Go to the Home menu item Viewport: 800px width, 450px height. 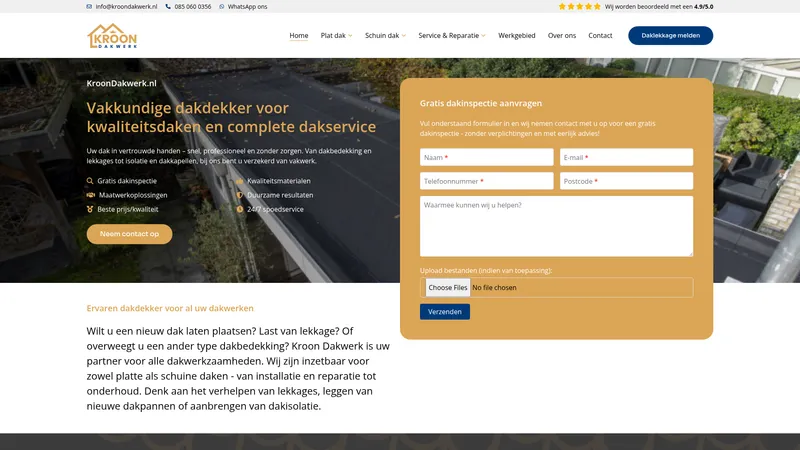pos(298,36)
